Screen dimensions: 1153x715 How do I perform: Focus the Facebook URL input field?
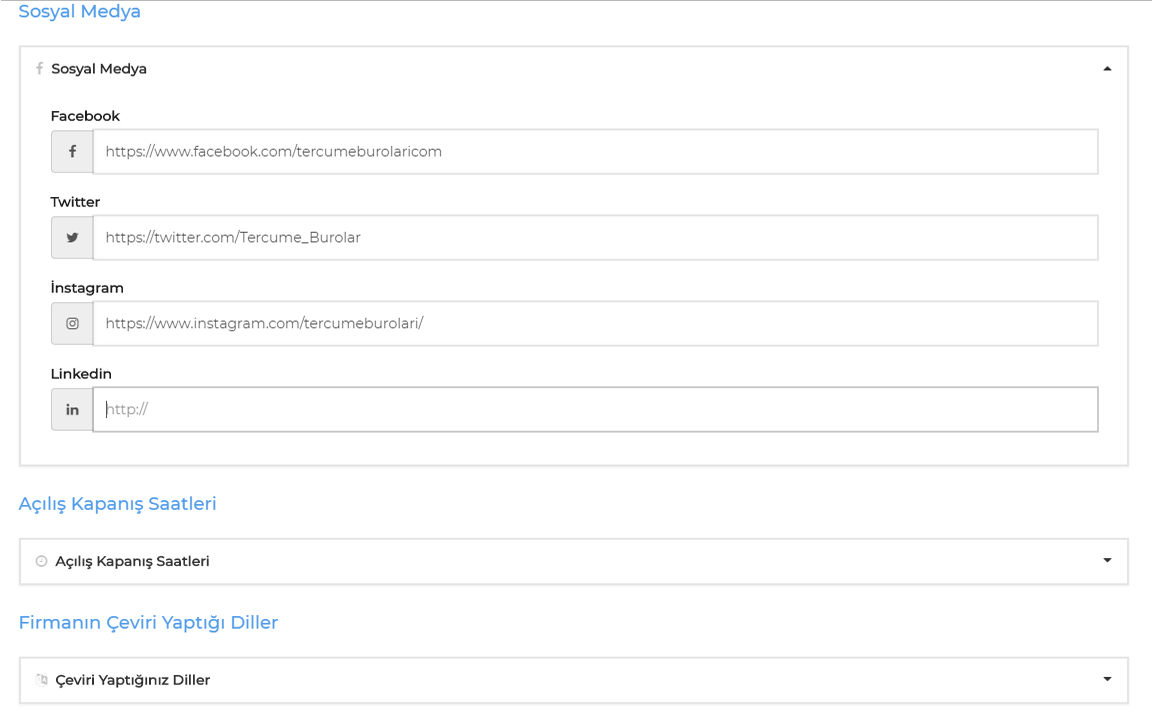596,152
